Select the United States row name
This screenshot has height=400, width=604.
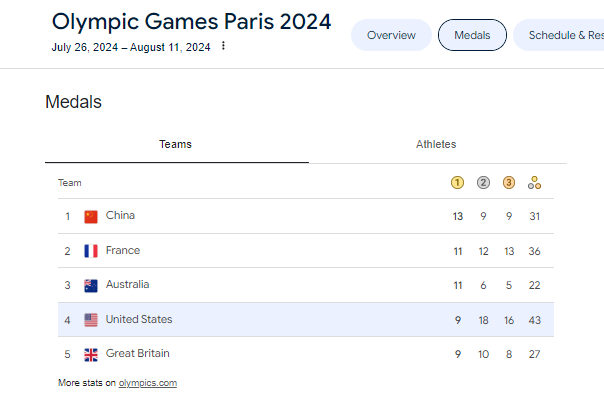[139, 320]
